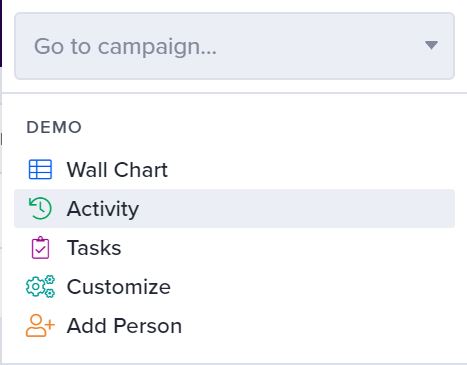Click the checkmark on the Tasks clipboard icon
467x365 pixels.
coord(40,250)
